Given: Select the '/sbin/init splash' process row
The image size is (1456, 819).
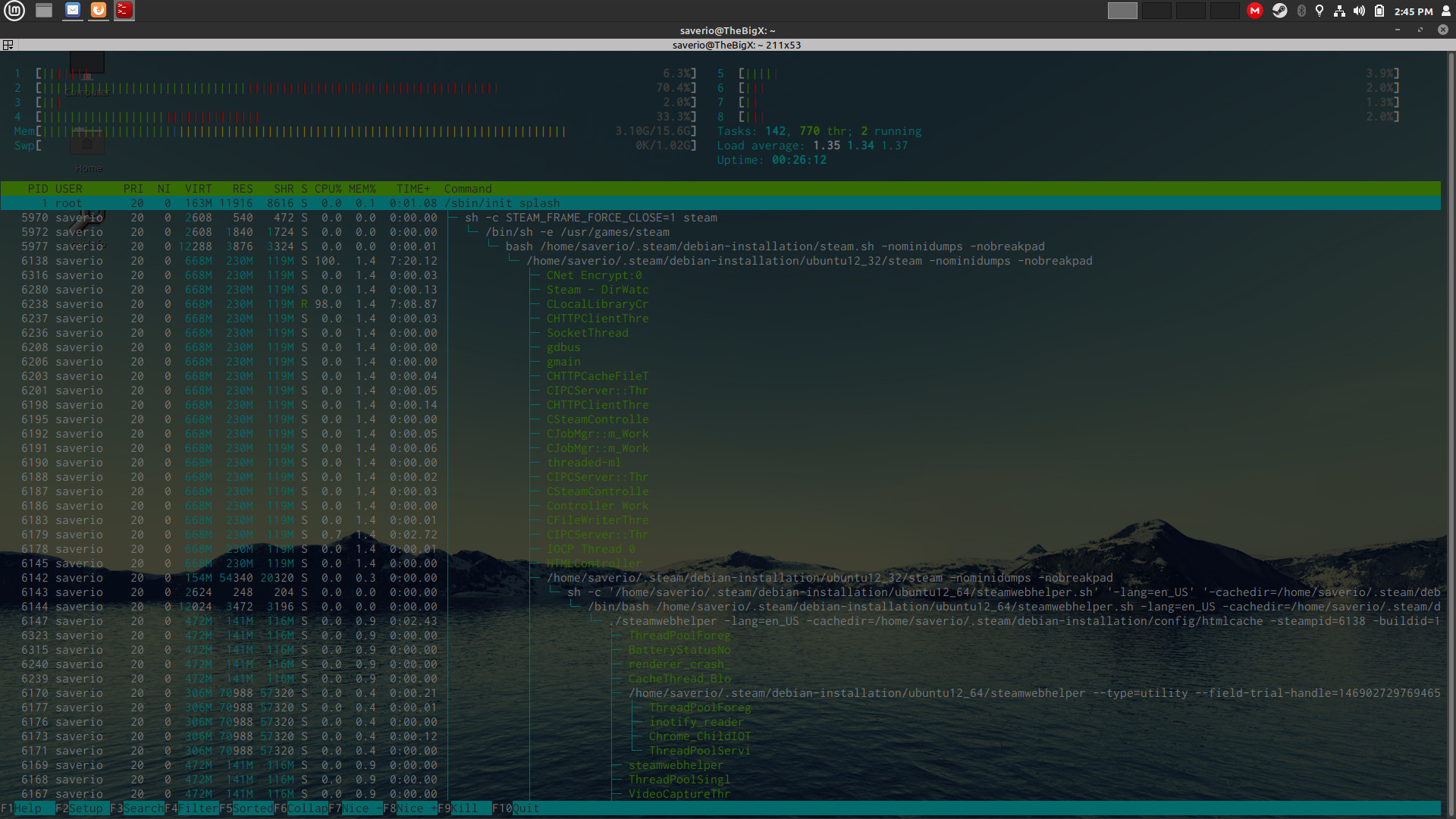Looking at the screenshot, I should click(x=720, y=203).
